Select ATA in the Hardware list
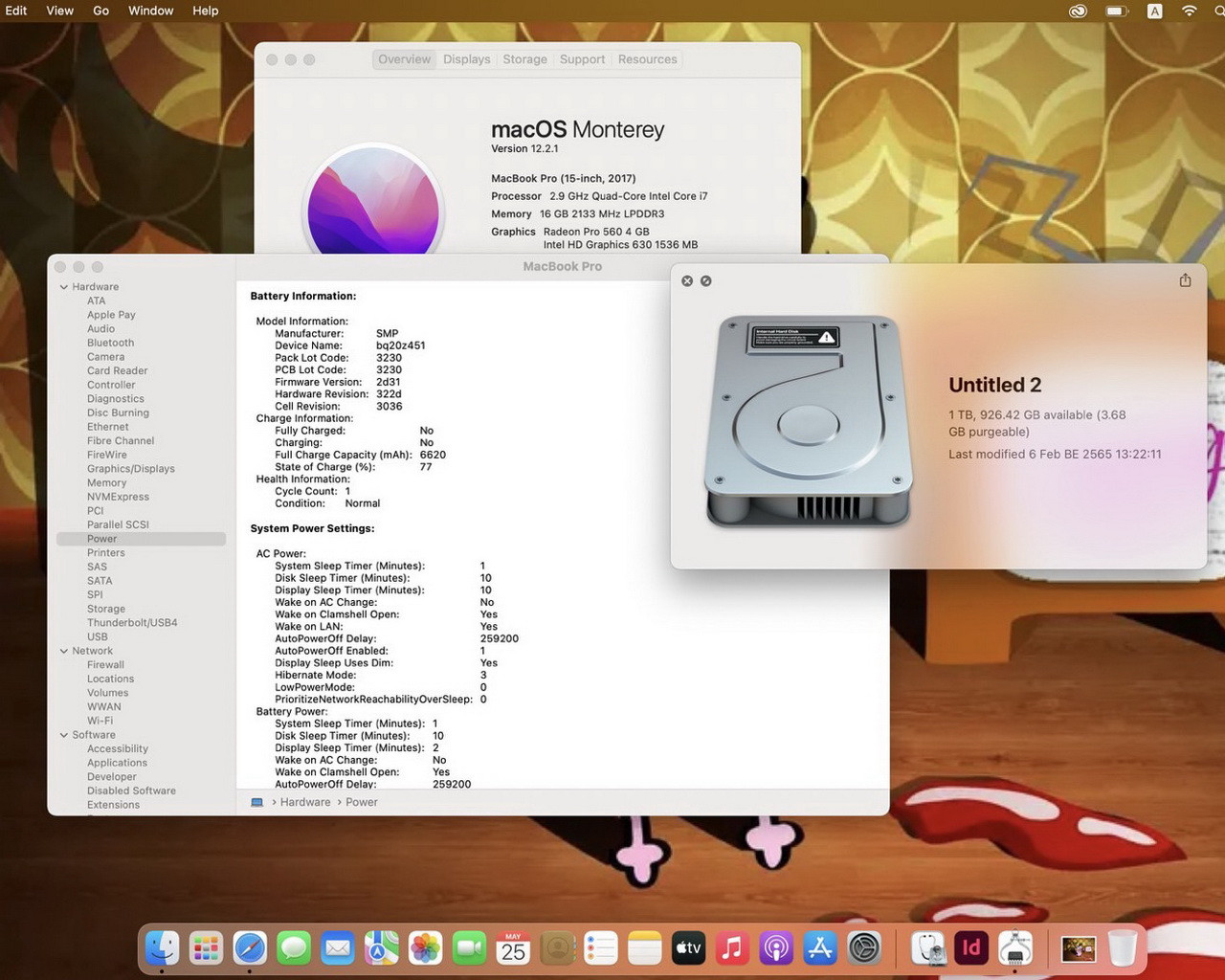Image resolution: width=1225 pixels, height=980 pixels. (97, 301)
